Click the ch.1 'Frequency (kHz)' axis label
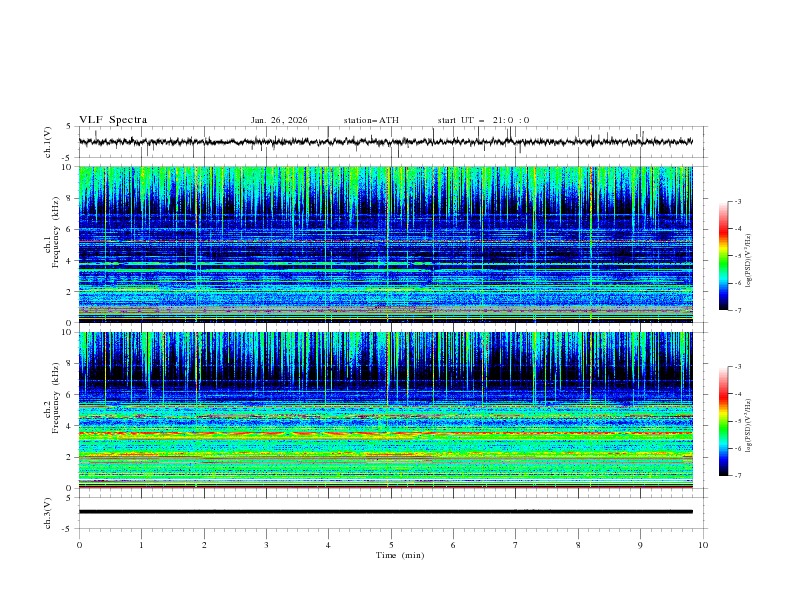This screenshot has width=792, height=612. click(x=56, y=232)
